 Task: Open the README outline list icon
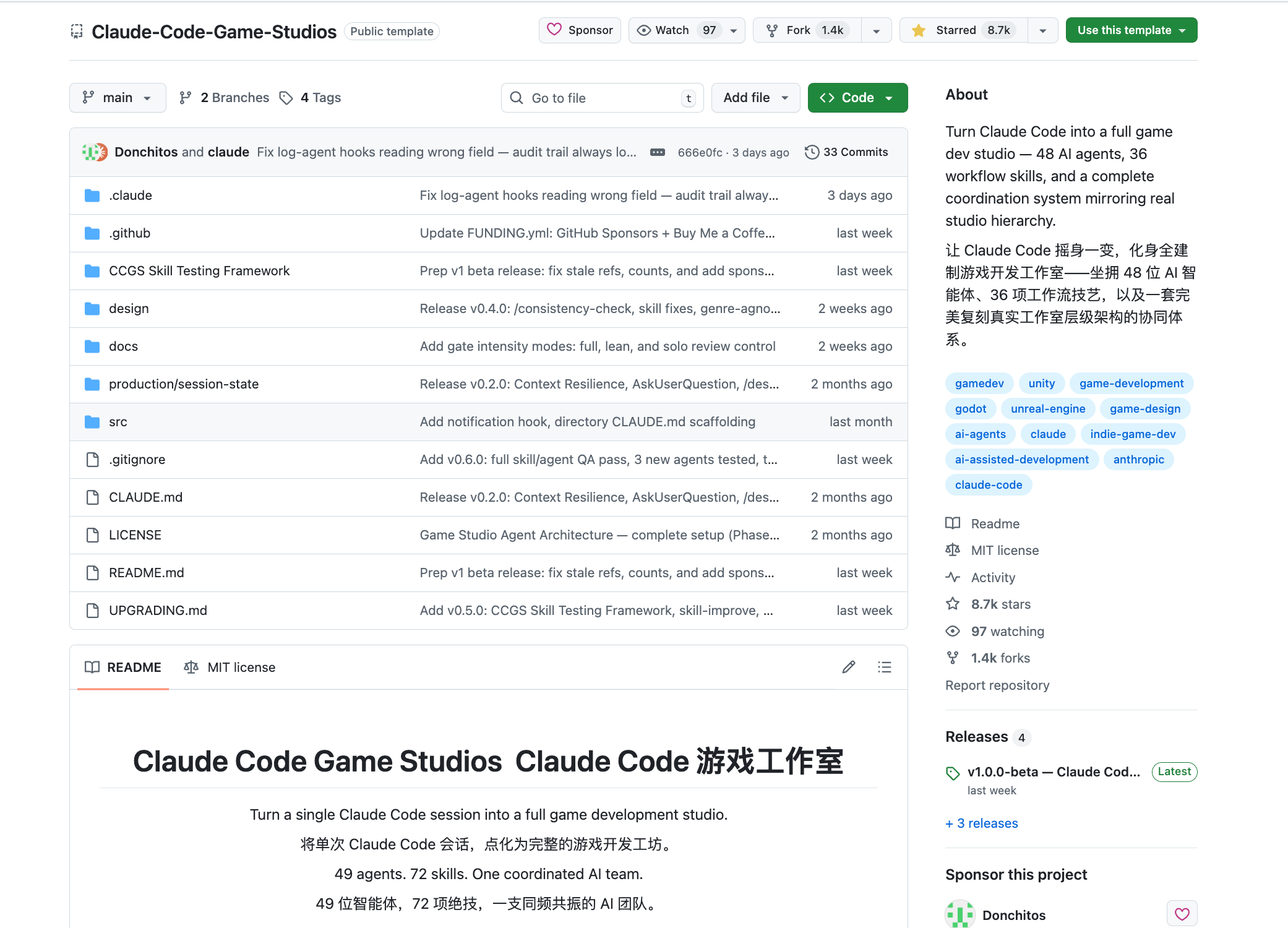(885, 667)
